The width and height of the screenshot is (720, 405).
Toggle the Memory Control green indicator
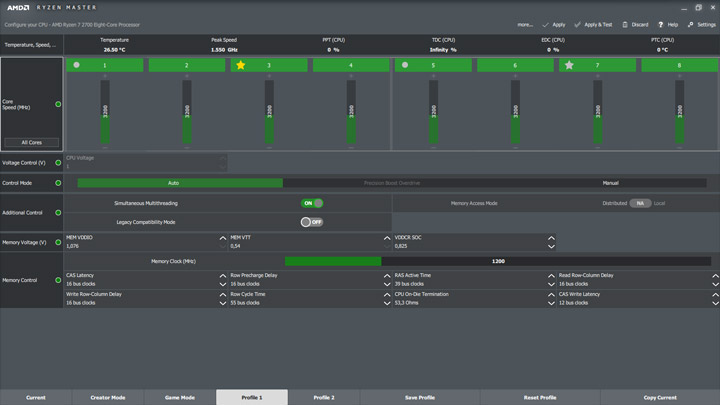coord(58,280)
